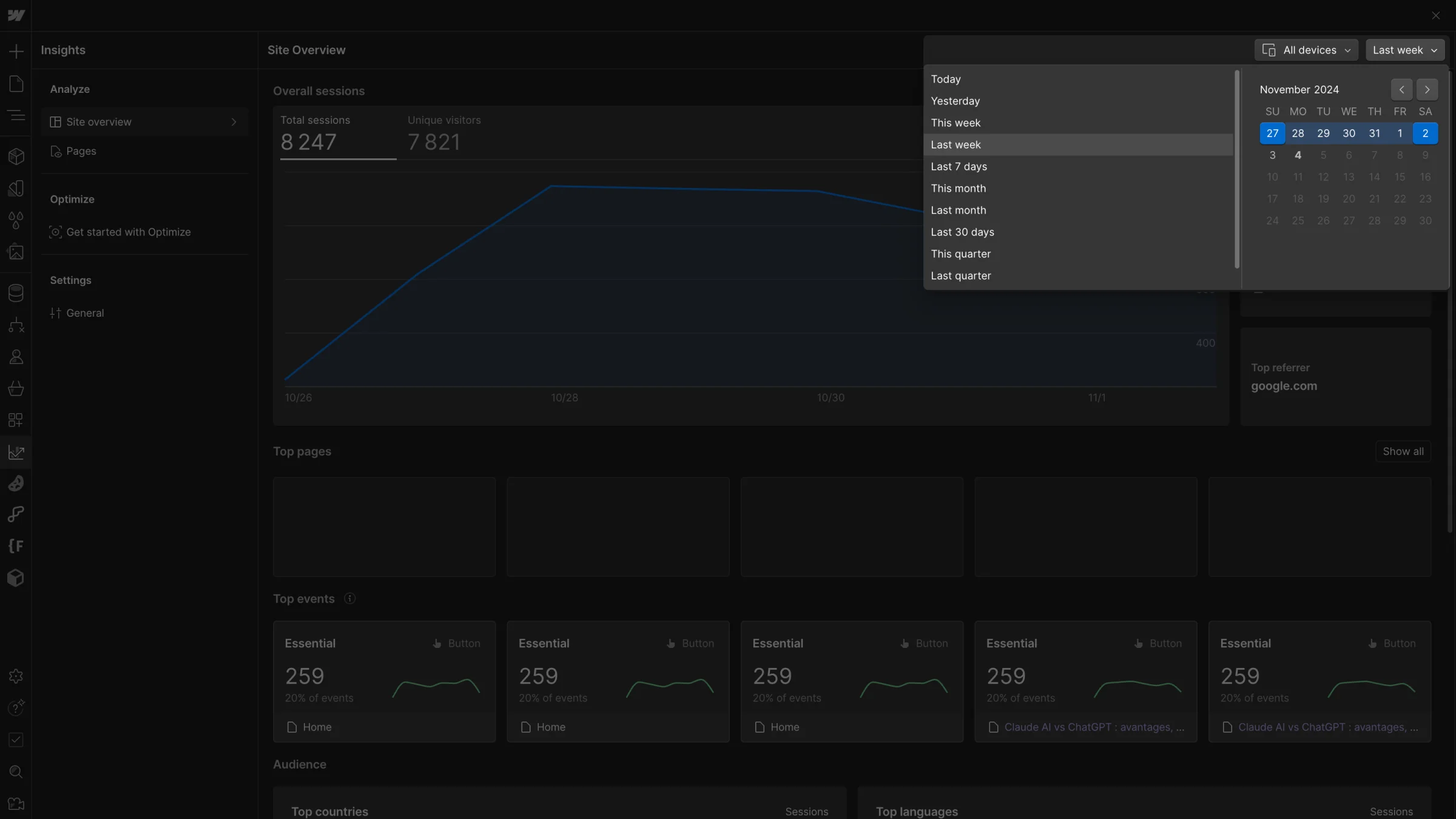Open the CMS database panel
The width and height of the screenshot is (1456, 819).
pyautogui.click(x=16, y=293)
